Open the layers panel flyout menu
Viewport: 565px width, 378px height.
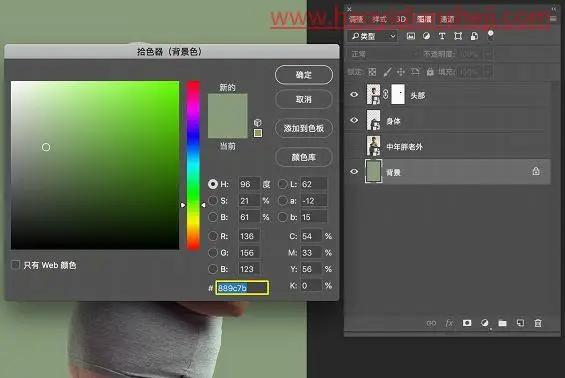pos(553,18)
